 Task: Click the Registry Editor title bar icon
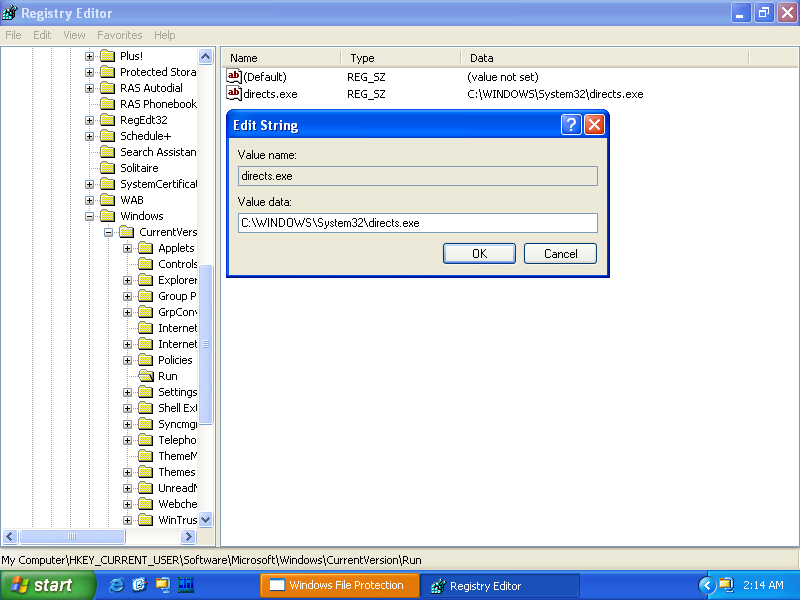click(x=10, y=13)
